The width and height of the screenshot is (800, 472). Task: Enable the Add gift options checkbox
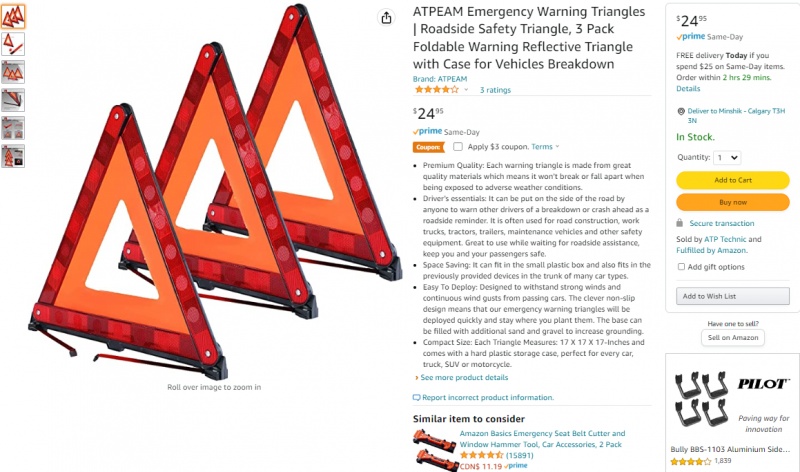[x=681, y=266]
